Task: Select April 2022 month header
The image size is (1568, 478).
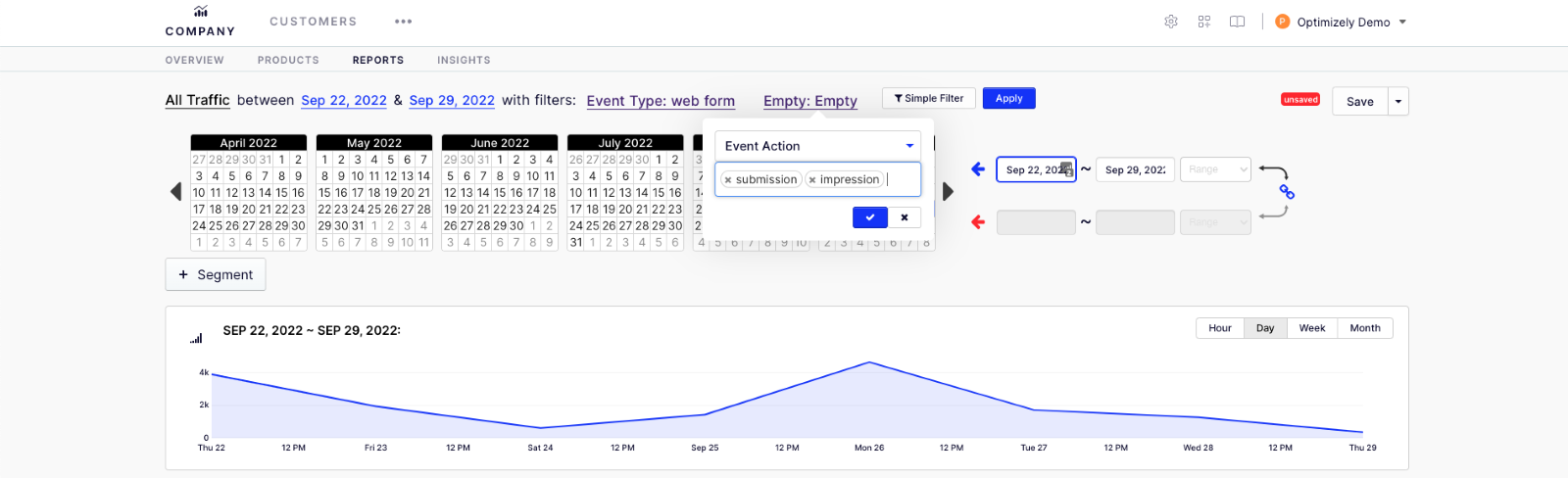Action: coord(249,143)
